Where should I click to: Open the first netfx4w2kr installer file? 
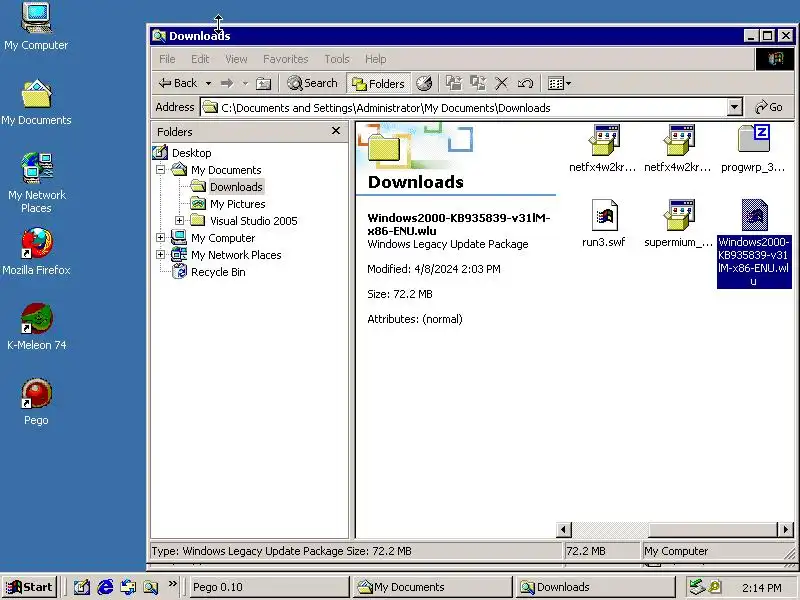click(603, 148)
